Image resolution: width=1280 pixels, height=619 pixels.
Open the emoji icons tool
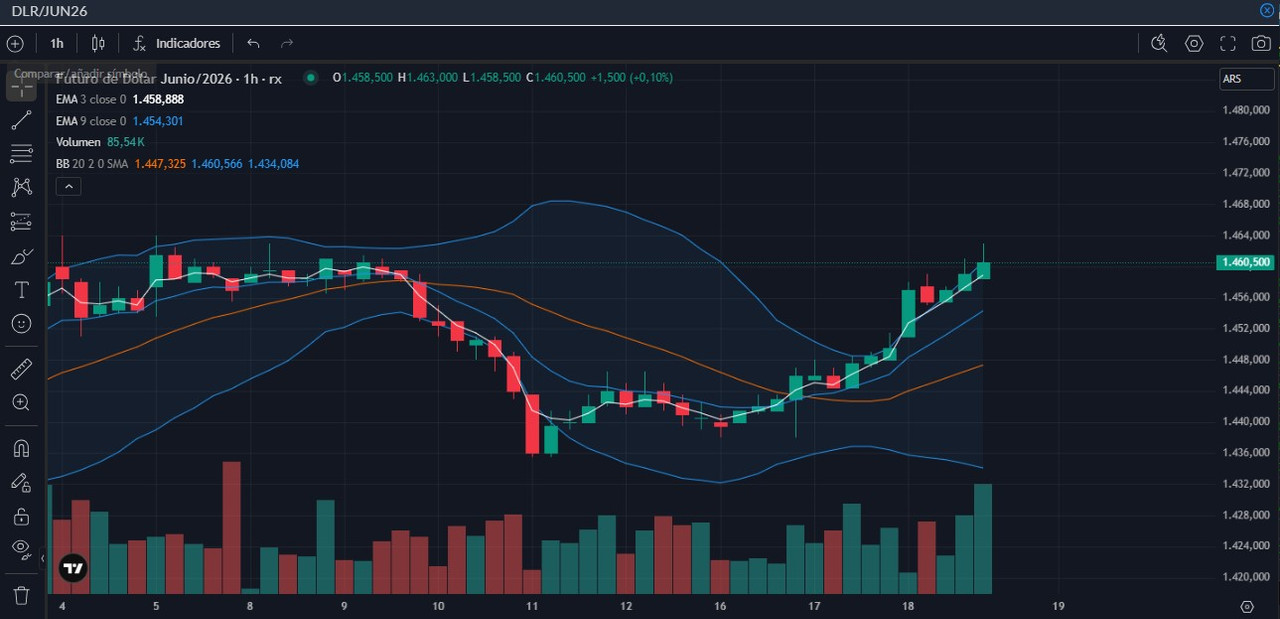point(21,324)
